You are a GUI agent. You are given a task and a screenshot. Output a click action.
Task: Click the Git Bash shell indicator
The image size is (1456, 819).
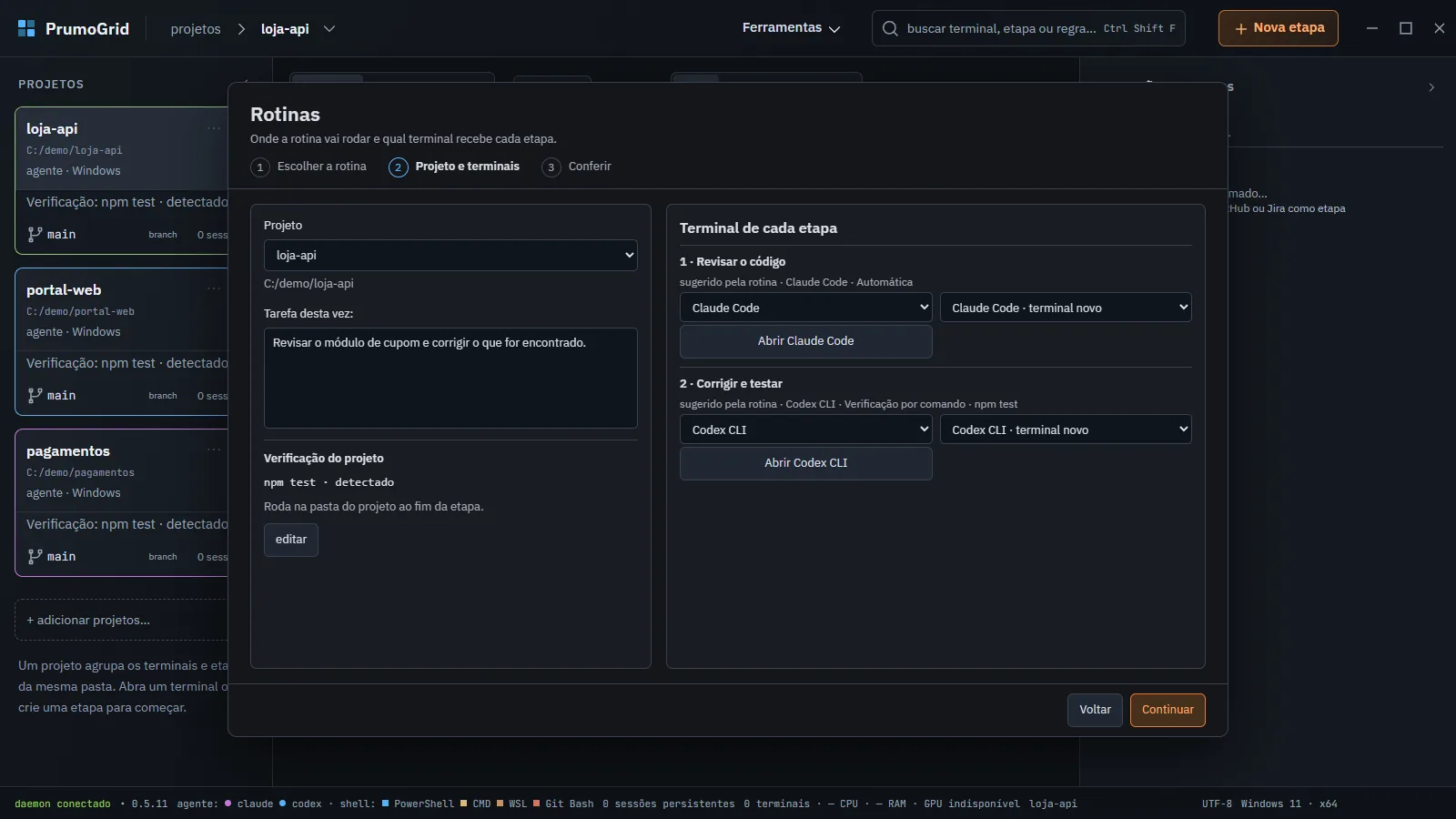pos(563,804)
